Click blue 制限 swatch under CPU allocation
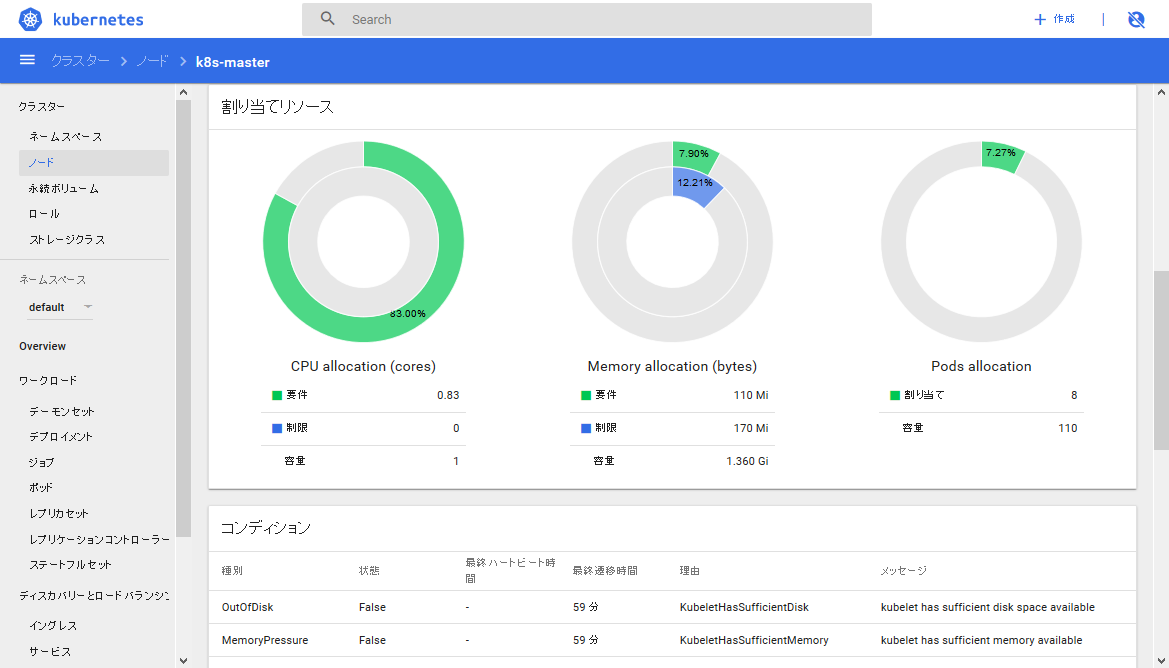Screen dimensions: 1169x668 coord(277,428)
